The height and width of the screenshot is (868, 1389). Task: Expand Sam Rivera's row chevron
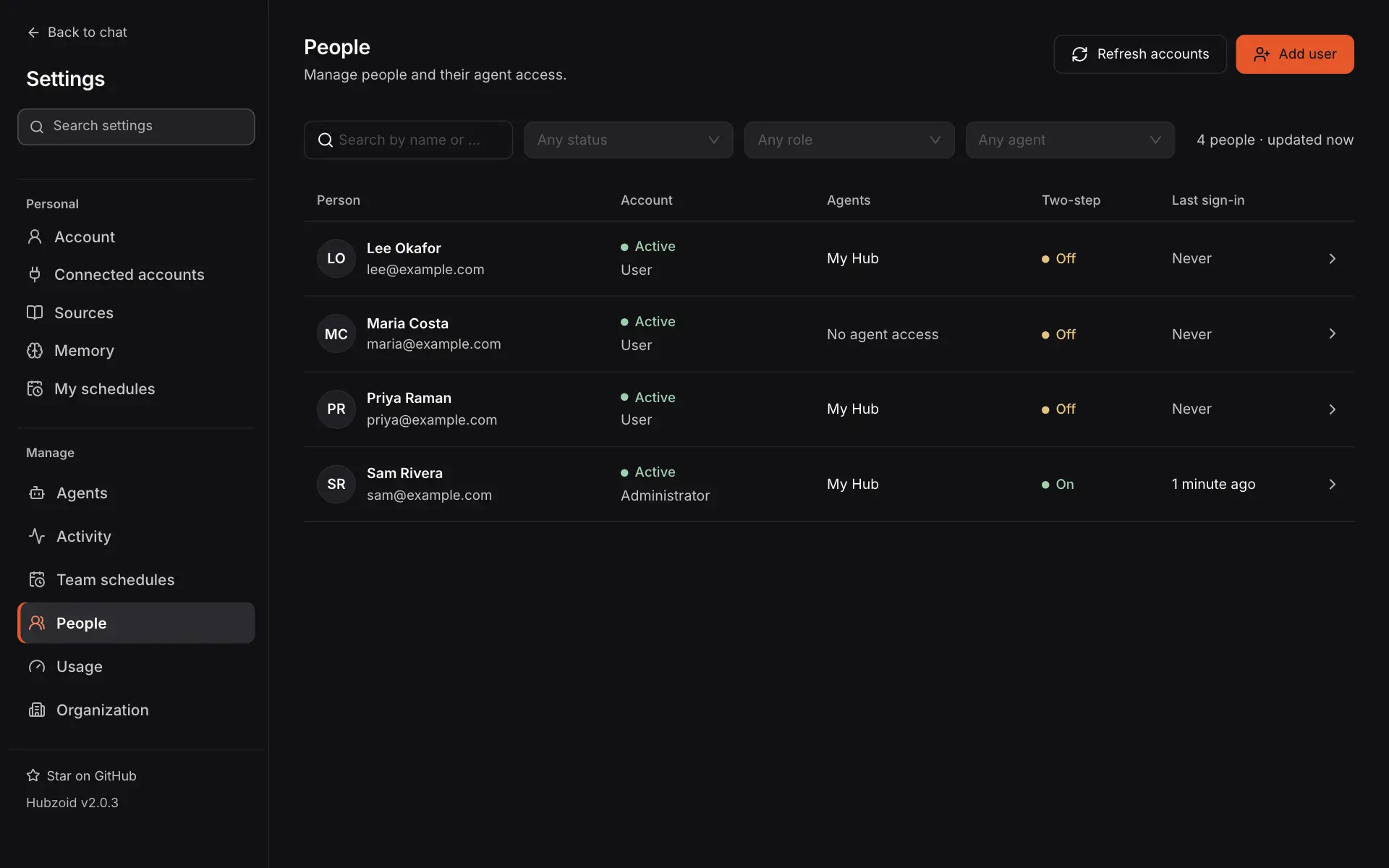tap(1332, 485)
